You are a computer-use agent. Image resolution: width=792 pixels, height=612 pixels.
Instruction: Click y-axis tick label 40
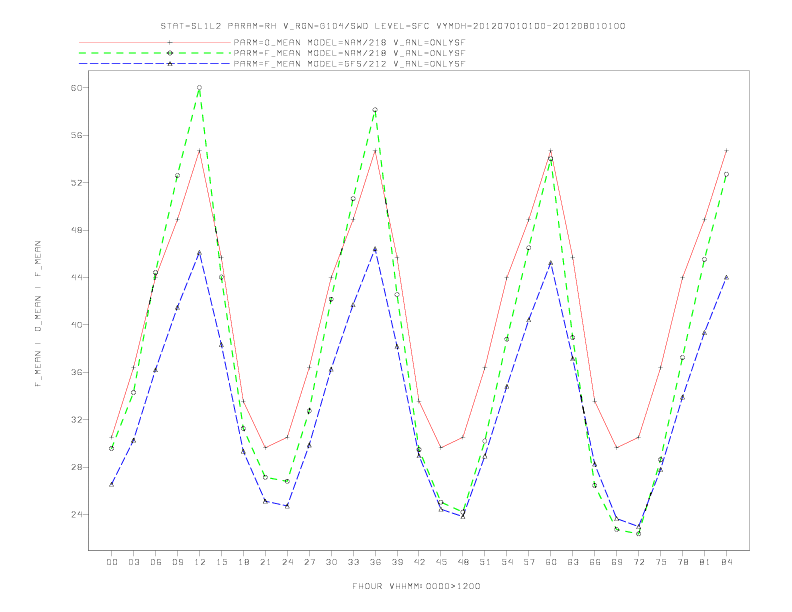76,325
